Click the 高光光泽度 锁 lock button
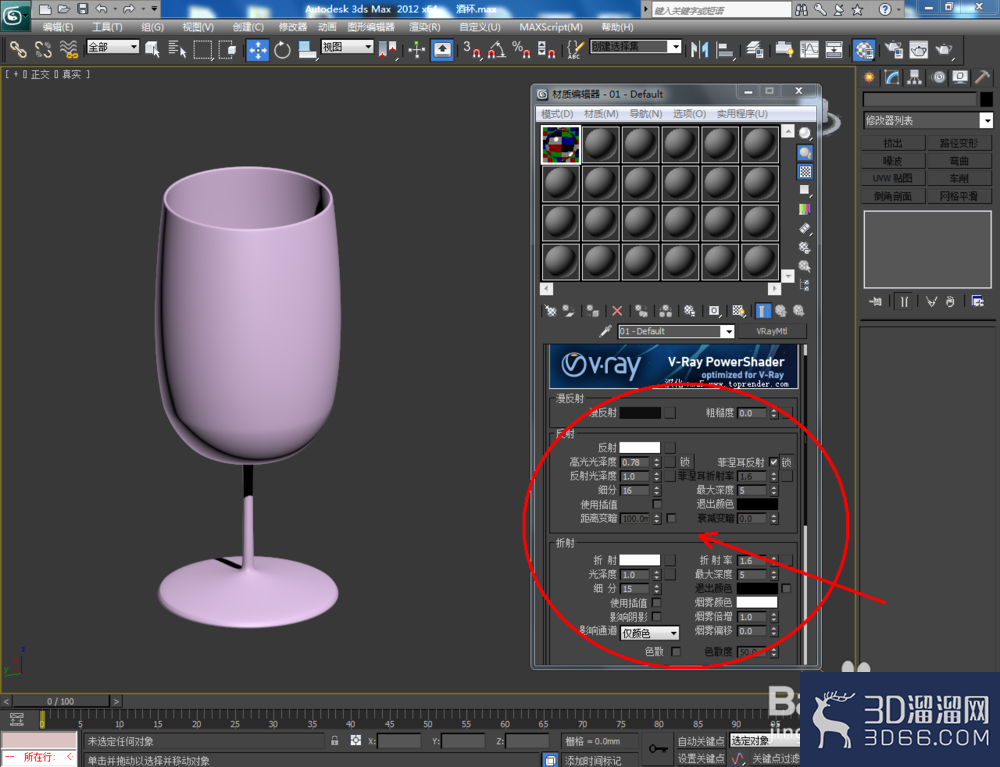The width and height of the screenshot is (1000, 767). coord(684,462)
